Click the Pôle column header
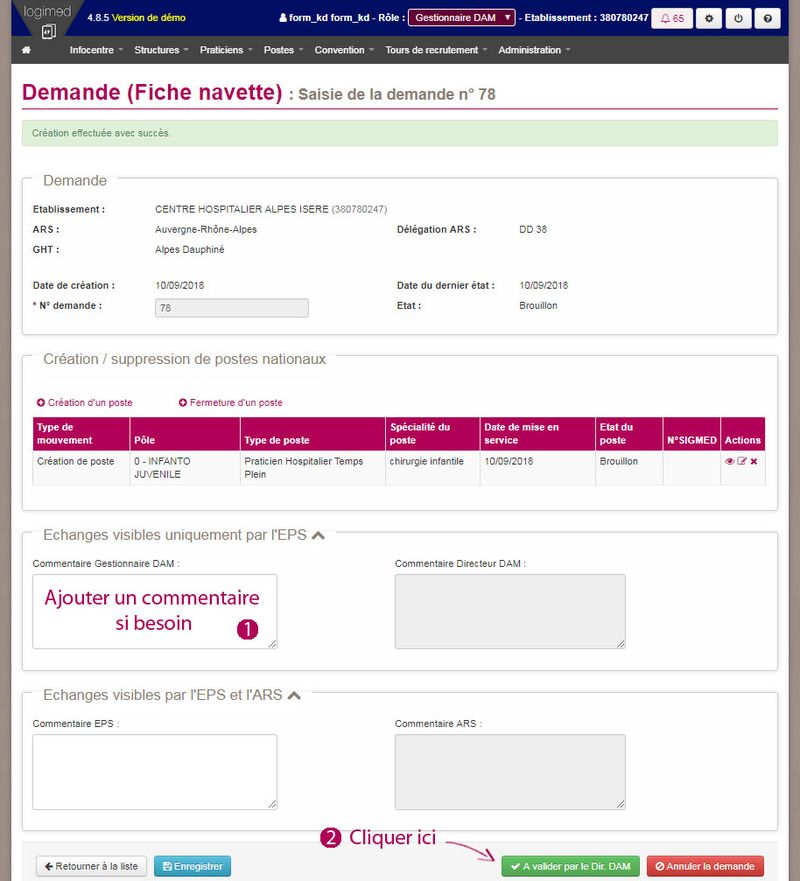The width and height of the screenshot is (800, 881). [x=185, y=434]
